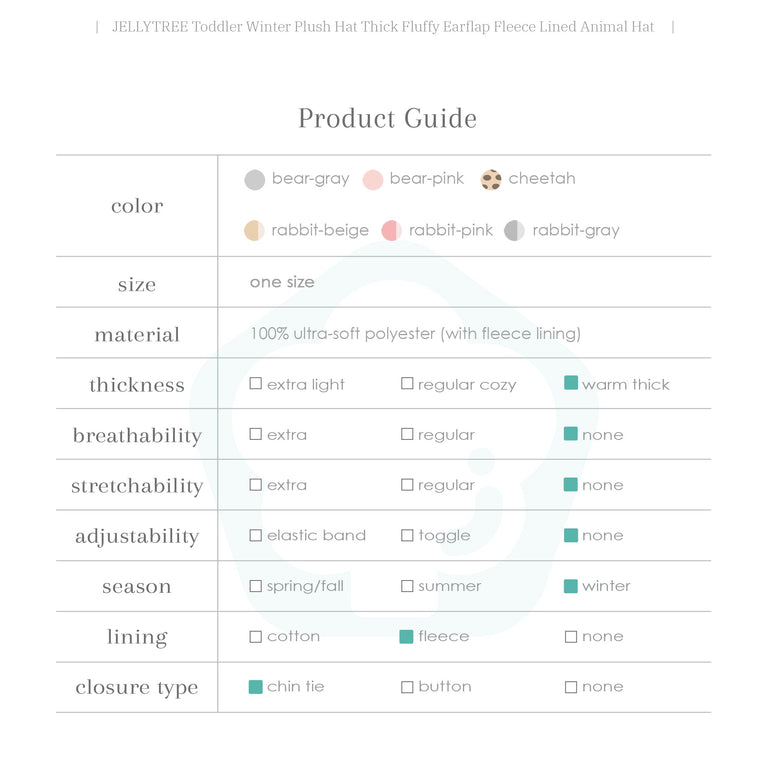Pick the rabbit-gray color swatch
This screenshot has height=770, width=770.
(514, 231)
